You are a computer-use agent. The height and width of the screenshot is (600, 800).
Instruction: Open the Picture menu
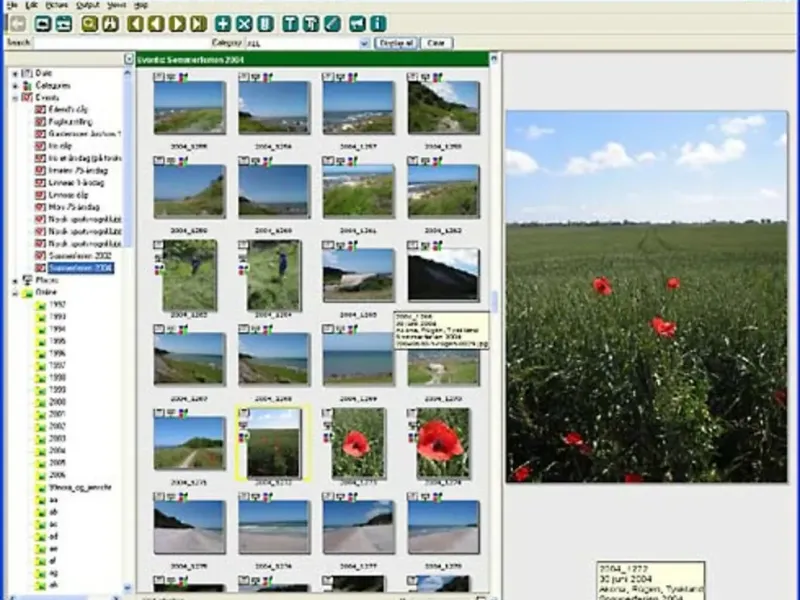coord(57,5)
